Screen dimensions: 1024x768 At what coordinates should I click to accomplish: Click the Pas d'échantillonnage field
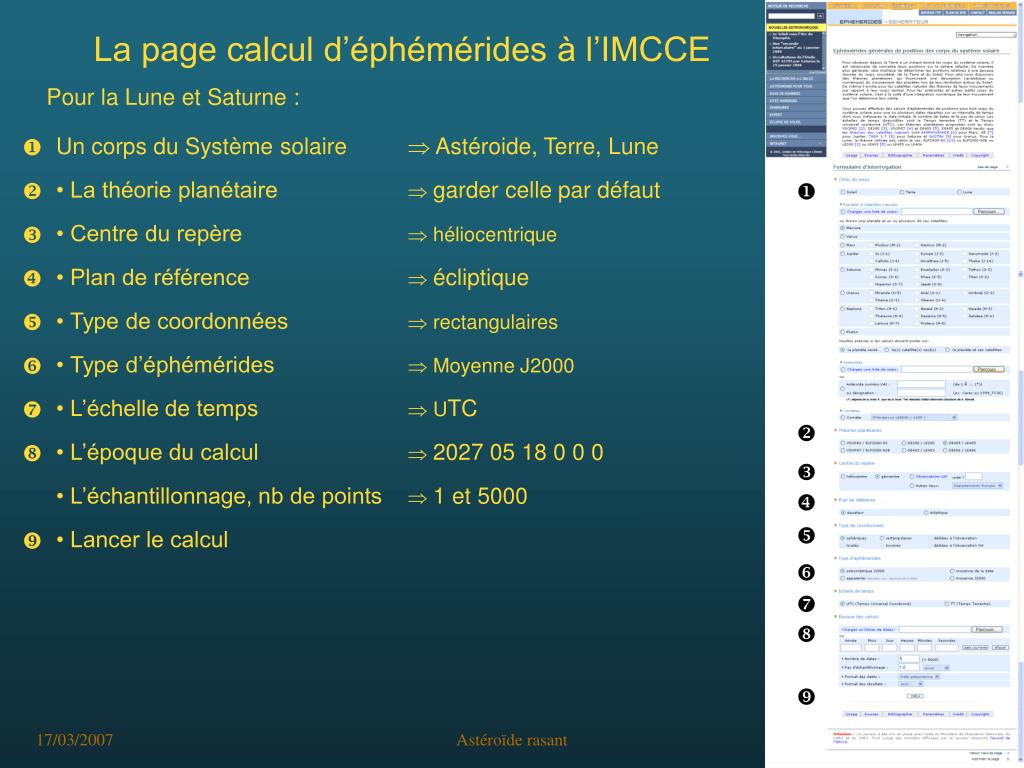click(x=908, y=667)
